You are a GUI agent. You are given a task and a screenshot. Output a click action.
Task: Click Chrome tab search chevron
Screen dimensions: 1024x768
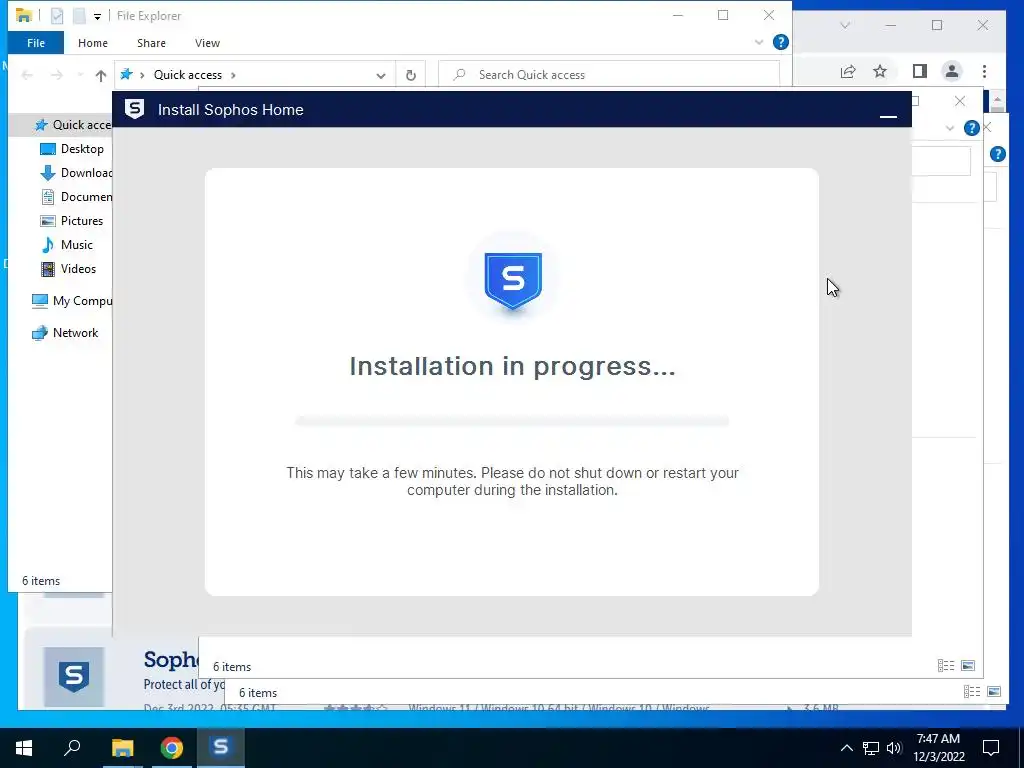[844, 25]
